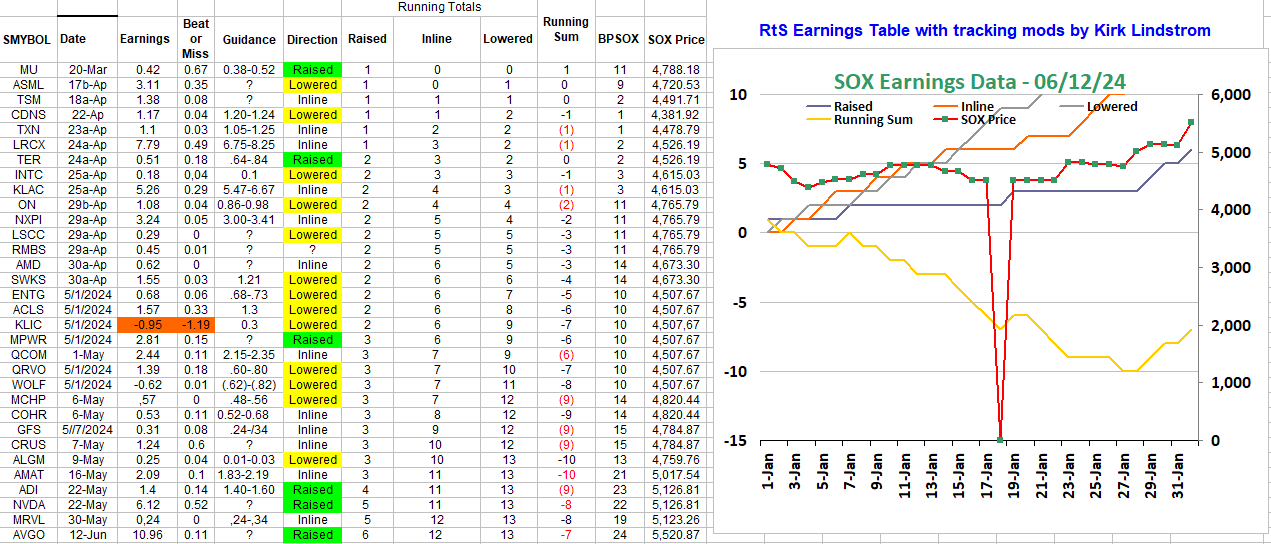This screenshot has height=544, width=1271.
Task: Select the orange -0.95 earnings cell for KLIC
Action: (147, 325)
